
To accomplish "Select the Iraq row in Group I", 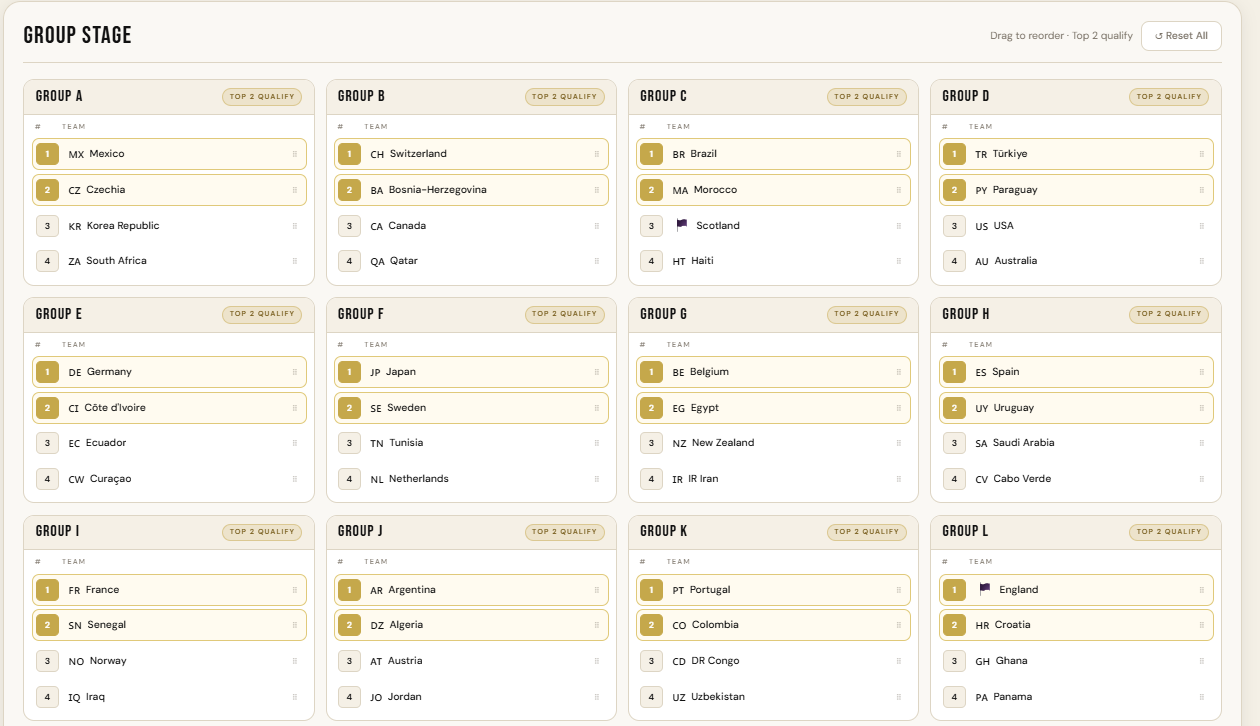I will pos(169,697).
